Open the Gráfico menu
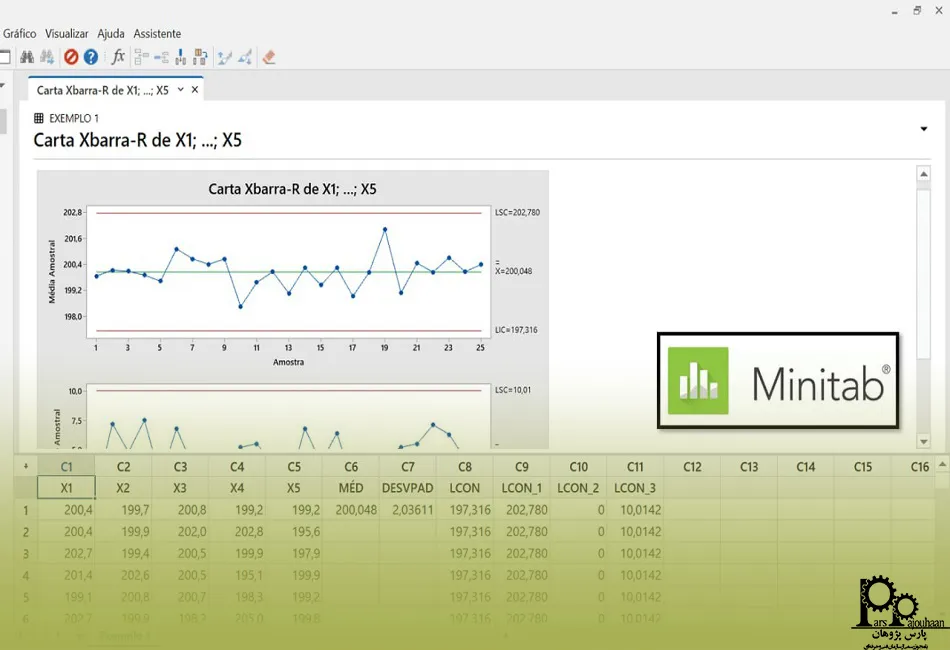 tap(19, 33)
